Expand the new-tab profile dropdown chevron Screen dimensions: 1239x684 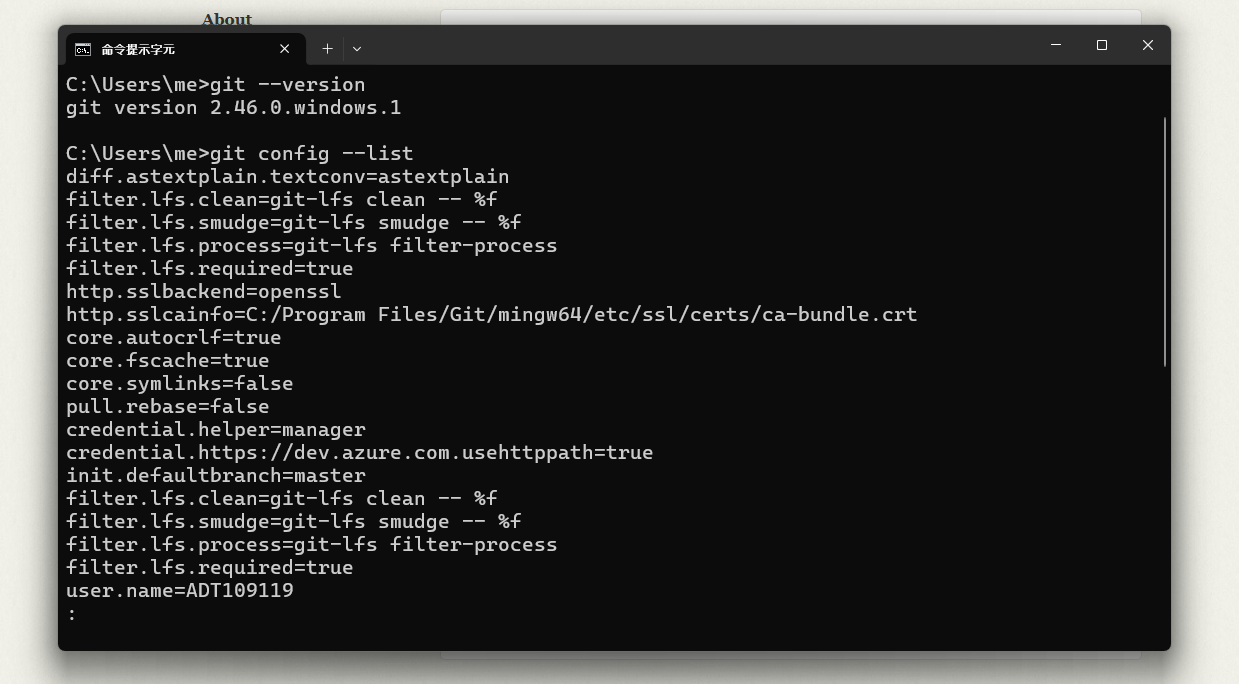tap(357, 48)
